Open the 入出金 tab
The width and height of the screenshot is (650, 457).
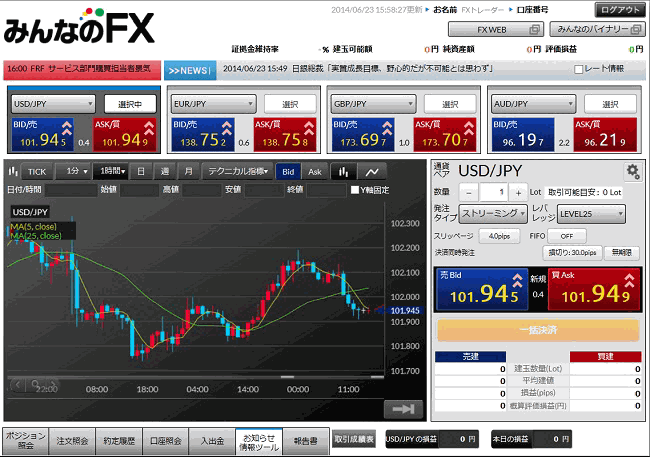(x=212, y=440)
